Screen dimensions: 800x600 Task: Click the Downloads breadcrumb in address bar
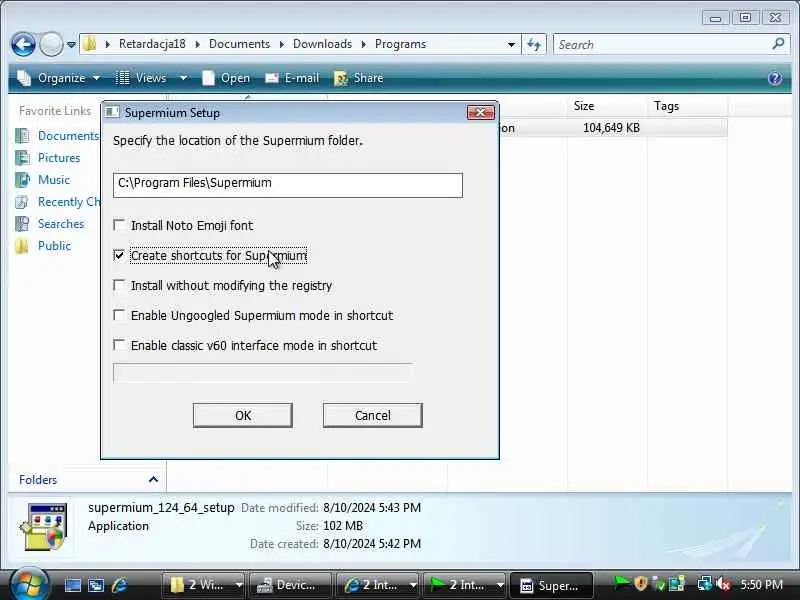(322, 44)
